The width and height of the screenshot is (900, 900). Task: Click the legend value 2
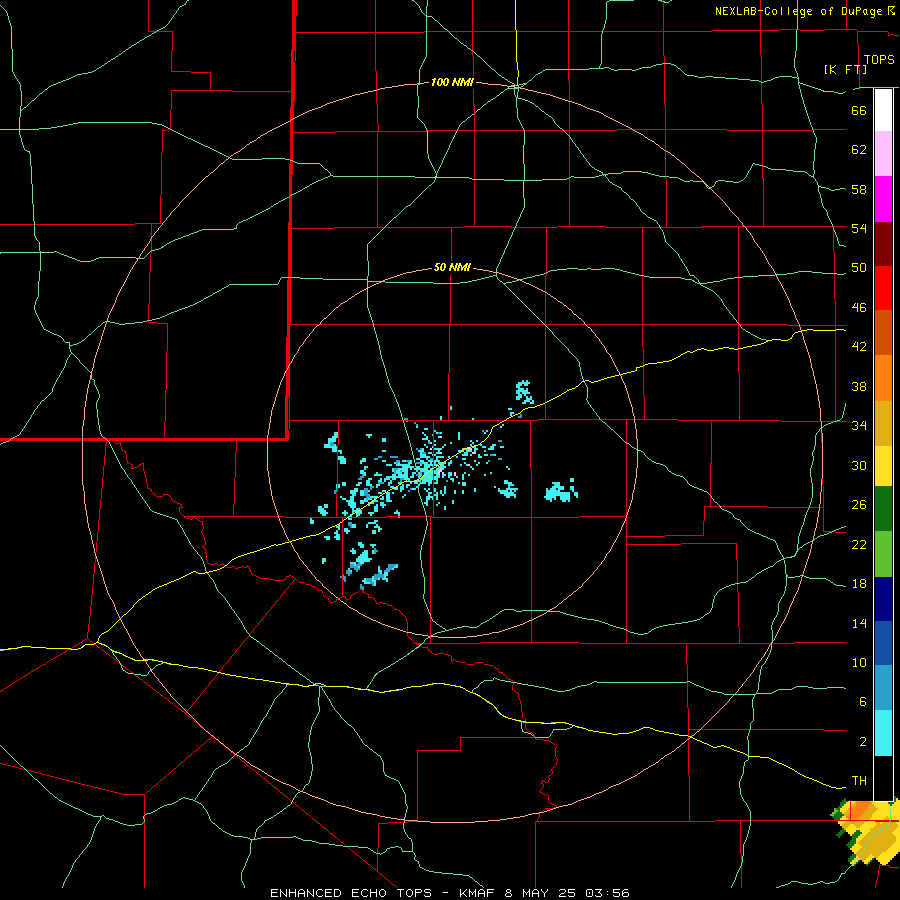(x=863, y=742)
